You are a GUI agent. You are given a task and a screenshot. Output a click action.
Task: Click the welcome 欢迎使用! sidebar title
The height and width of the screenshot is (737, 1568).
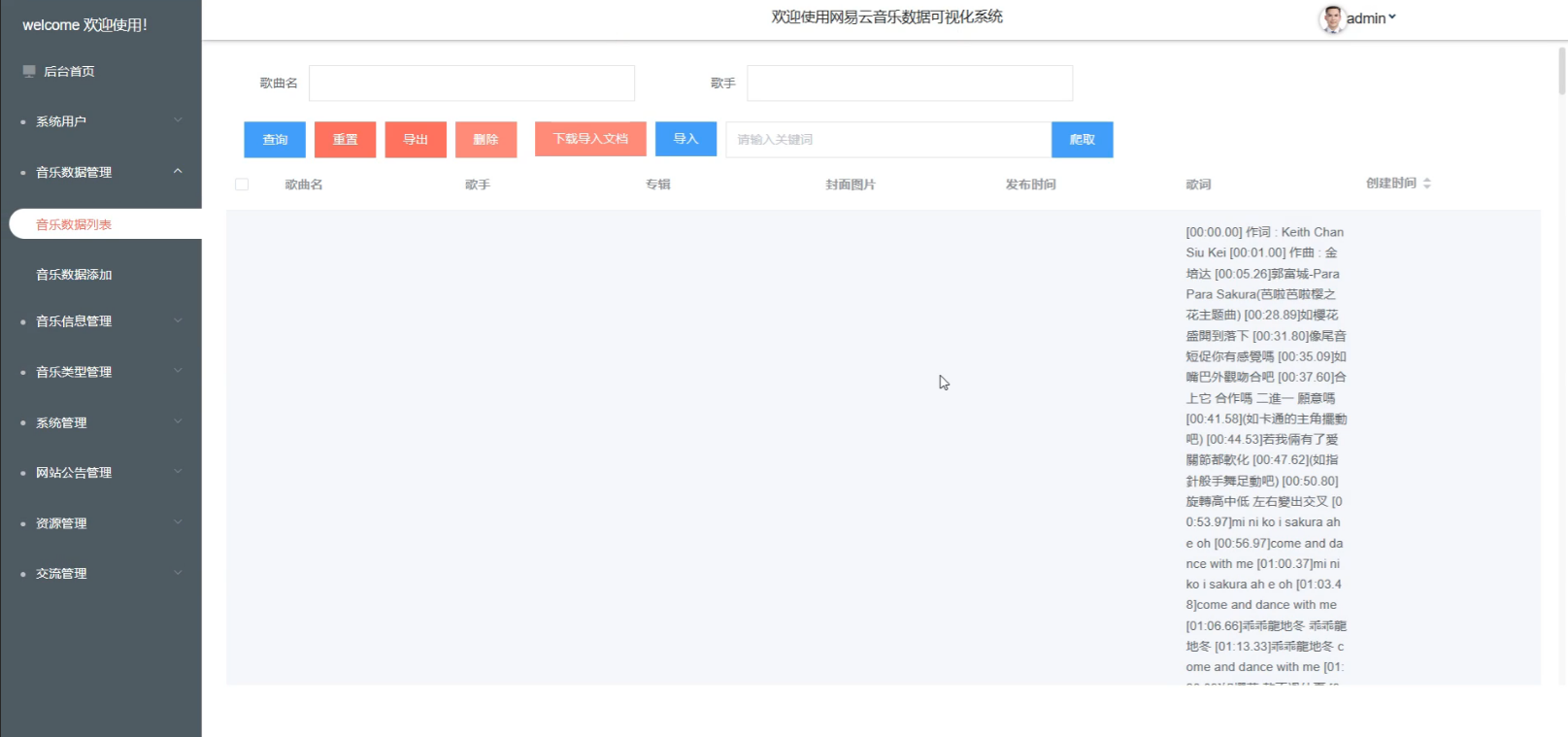(x=84, y=25)
